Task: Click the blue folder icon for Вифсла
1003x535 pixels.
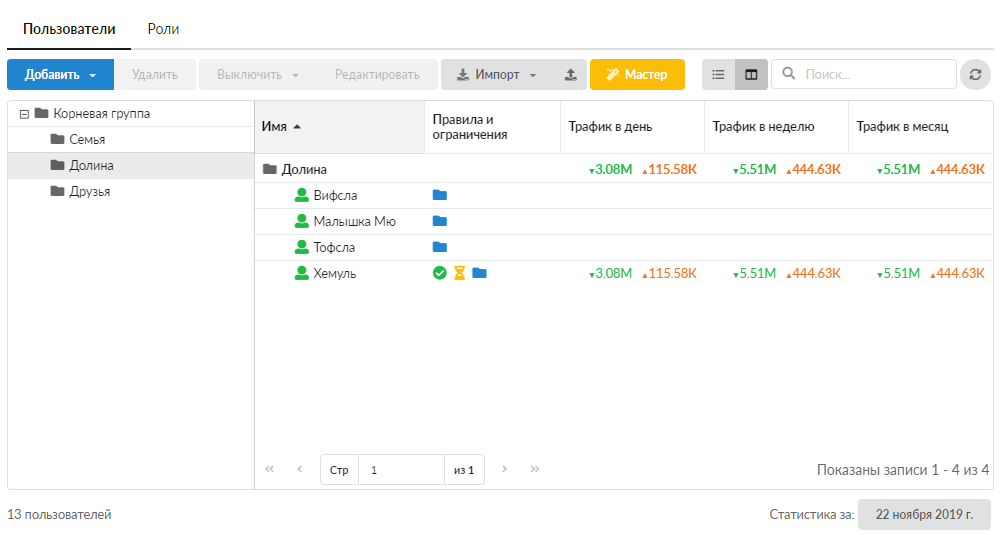Action: point(439,195)
